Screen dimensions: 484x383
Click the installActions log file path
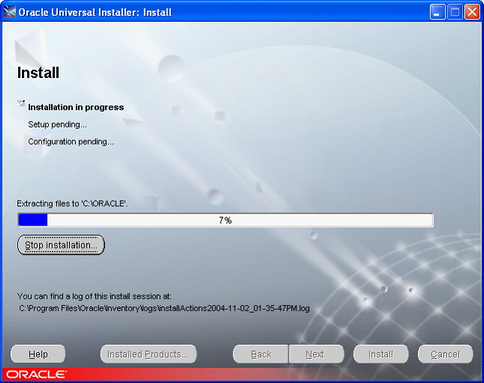tap(164, 308)
